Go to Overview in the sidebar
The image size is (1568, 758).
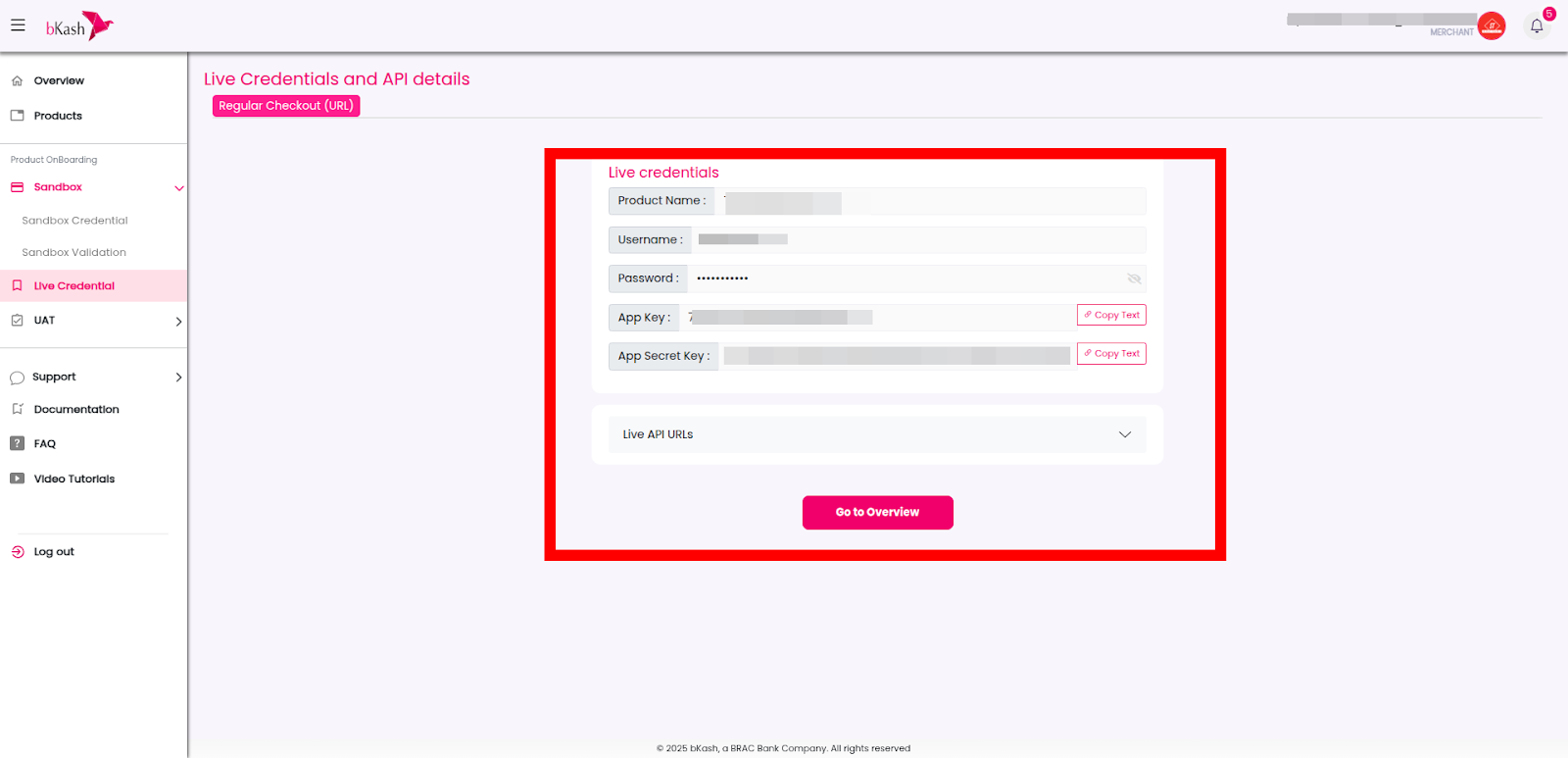click(x=59, y=81)
